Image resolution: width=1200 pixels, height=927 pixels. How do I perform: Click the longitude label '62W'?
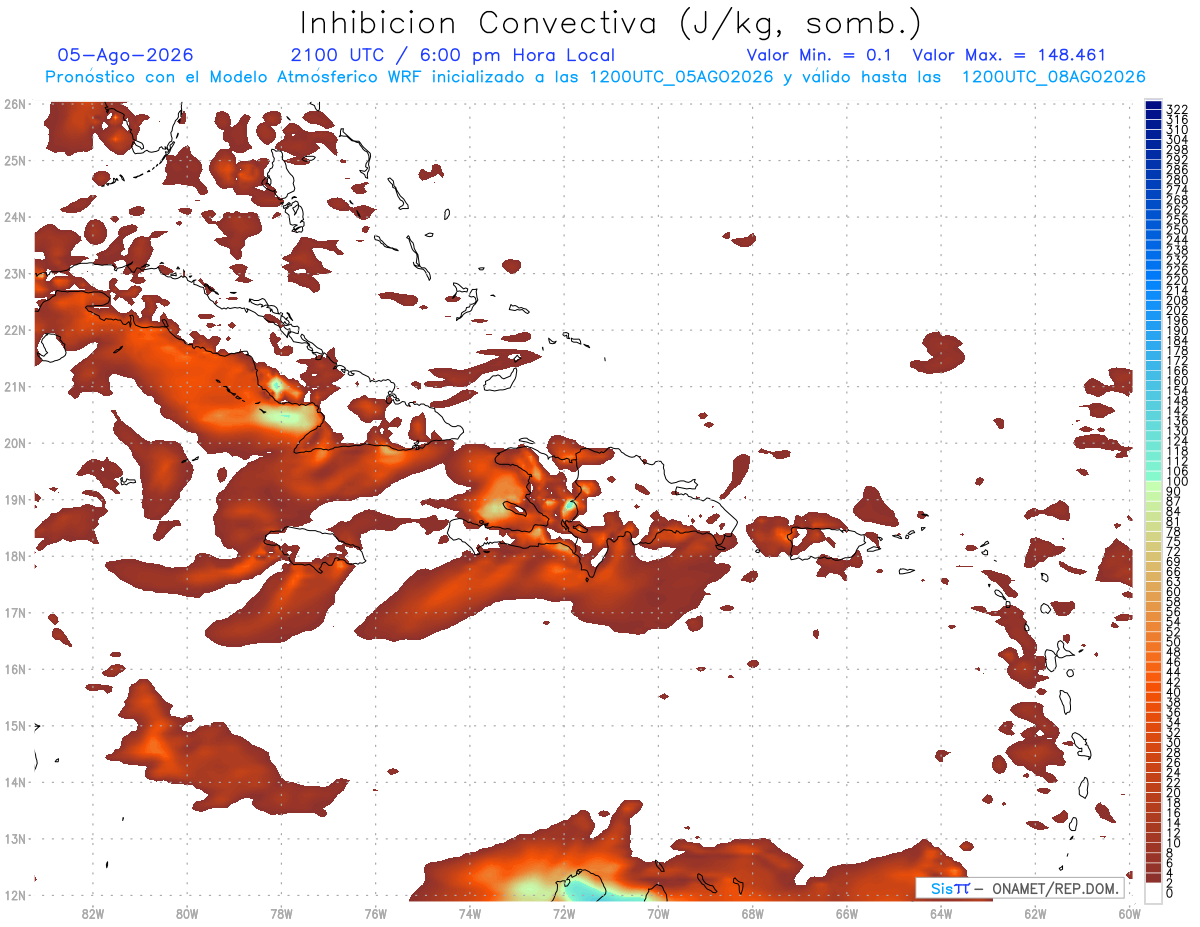[x=1035, y=914]
